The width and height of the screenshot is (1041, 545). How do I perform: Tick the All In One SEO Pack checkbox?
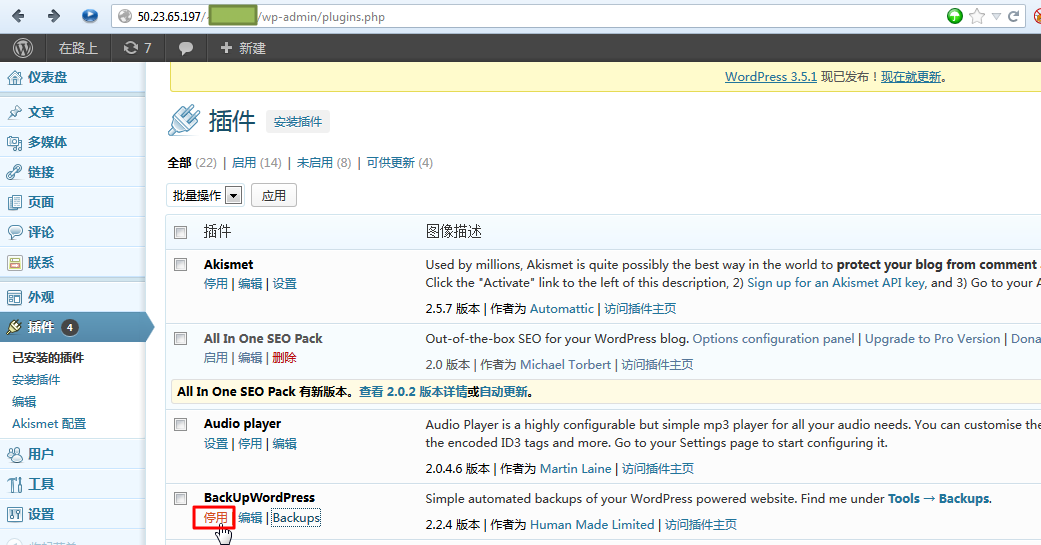pos(181,339)
